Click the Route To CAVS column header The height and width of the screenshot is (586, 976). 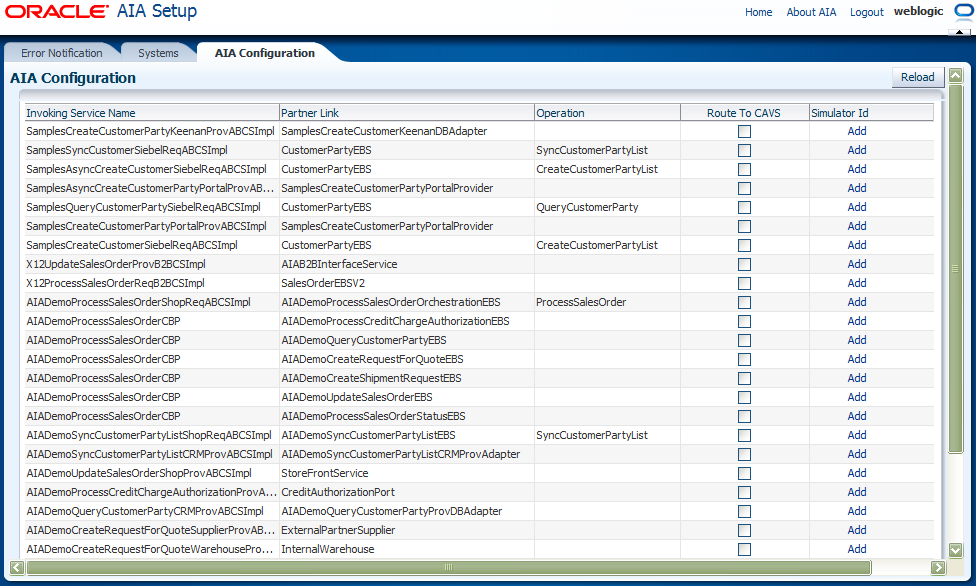[x=744, y=113]
